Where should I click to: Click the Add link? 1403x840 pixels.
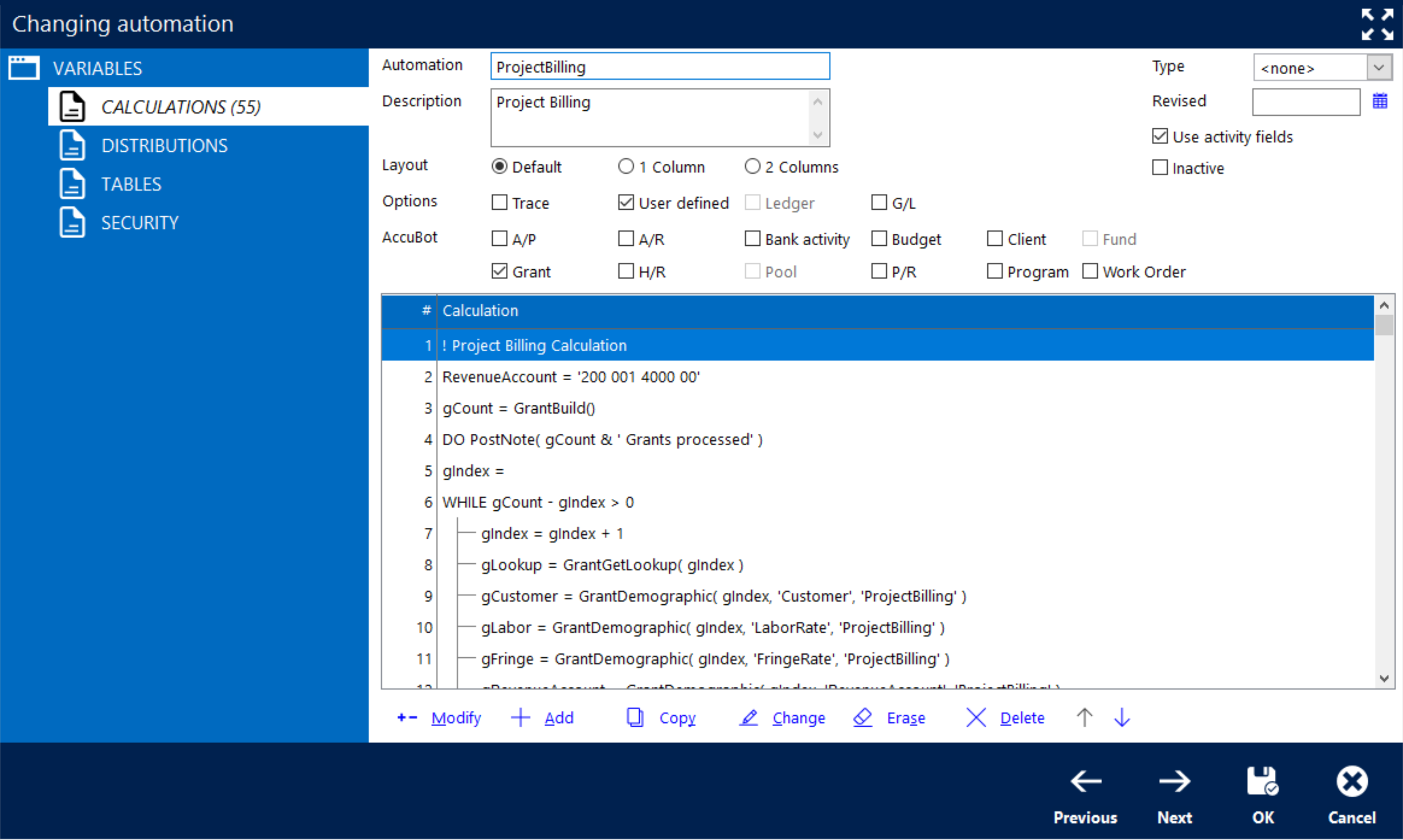click(558, 718)
